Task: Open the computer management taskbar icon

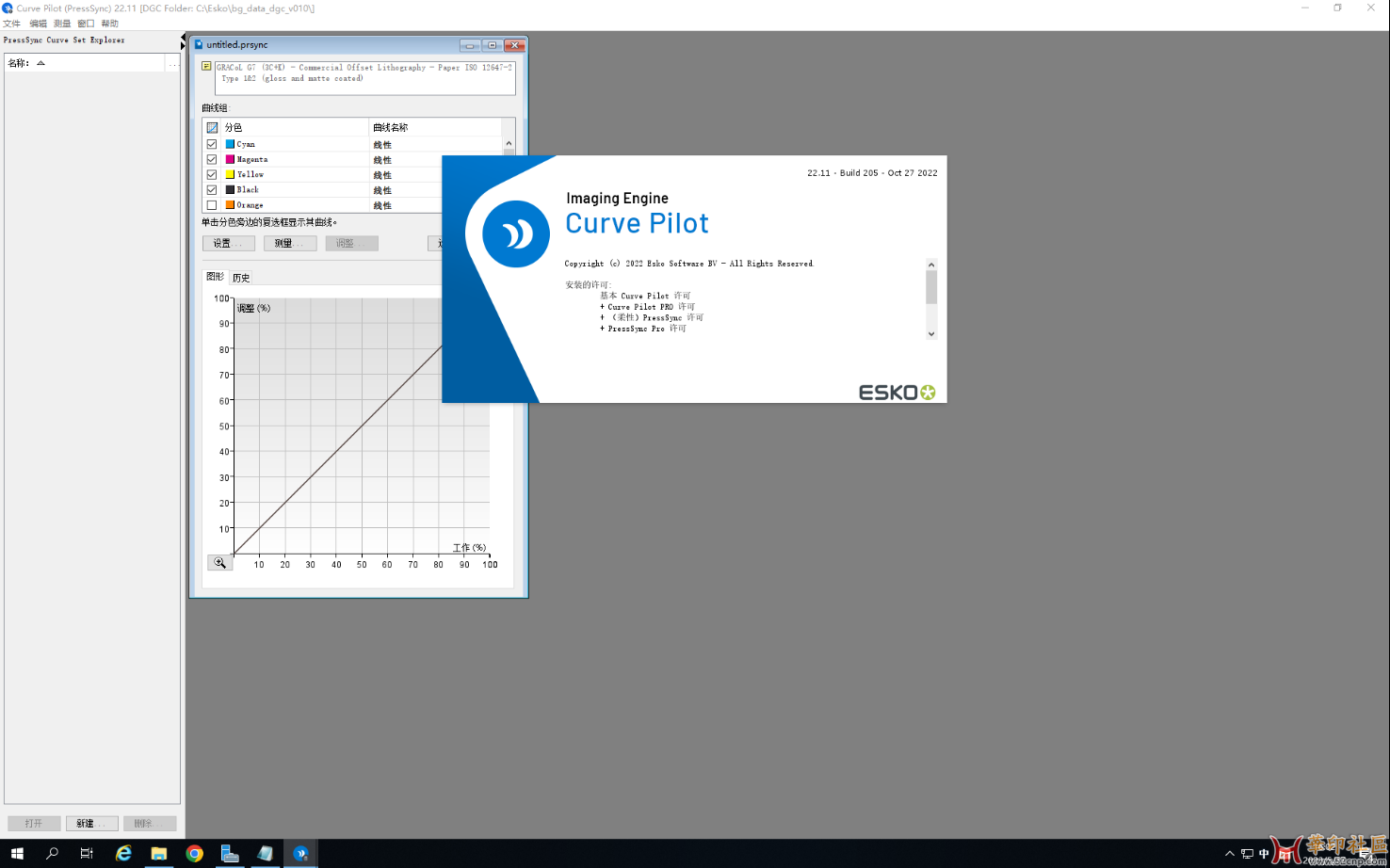Action: pos(230,853)
